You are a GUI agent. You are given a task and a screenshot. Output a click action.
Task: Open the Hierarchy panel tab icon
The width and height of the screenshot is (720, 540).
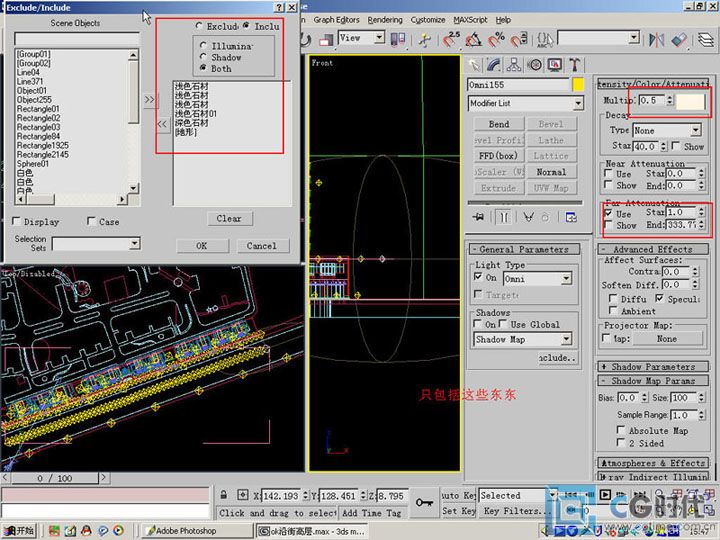tap(514, 65)
